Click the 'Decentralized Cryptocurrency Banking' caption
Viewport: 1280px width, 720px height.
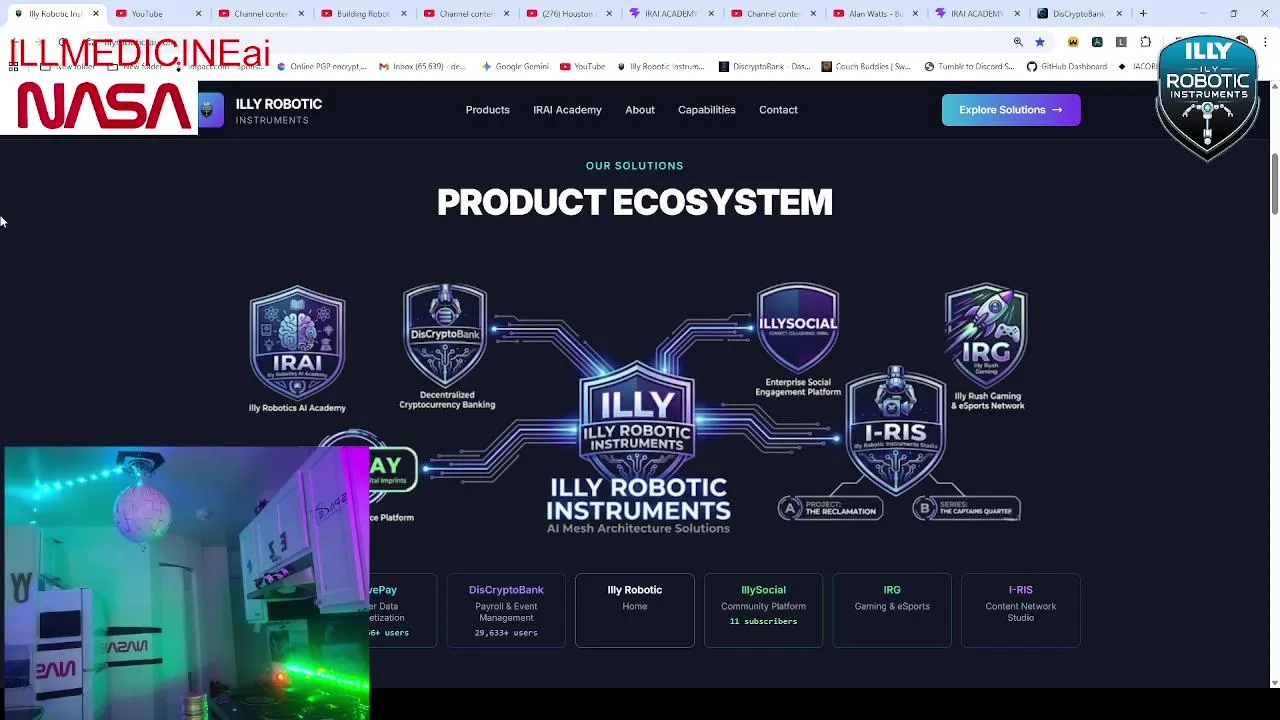pos(447,400)
